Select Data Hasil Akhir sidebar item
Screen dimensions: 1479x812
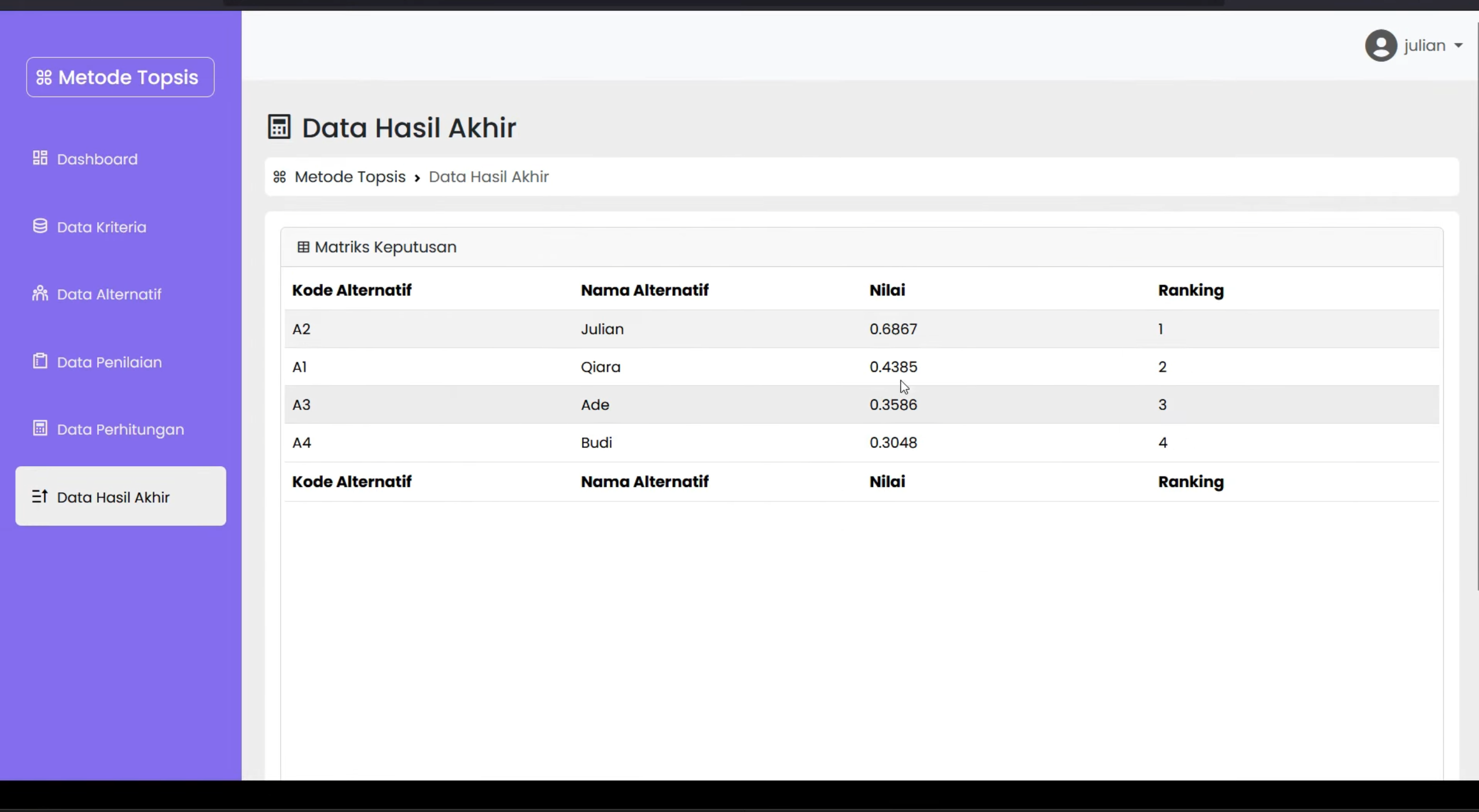[x=120, y=496]
